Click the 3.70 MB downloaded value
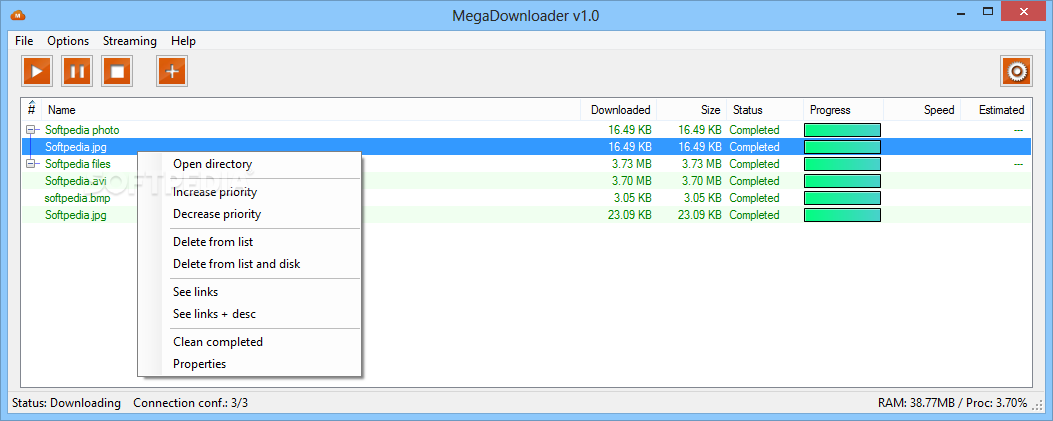The image size is (1053, 421). click(x=631, y=181)
